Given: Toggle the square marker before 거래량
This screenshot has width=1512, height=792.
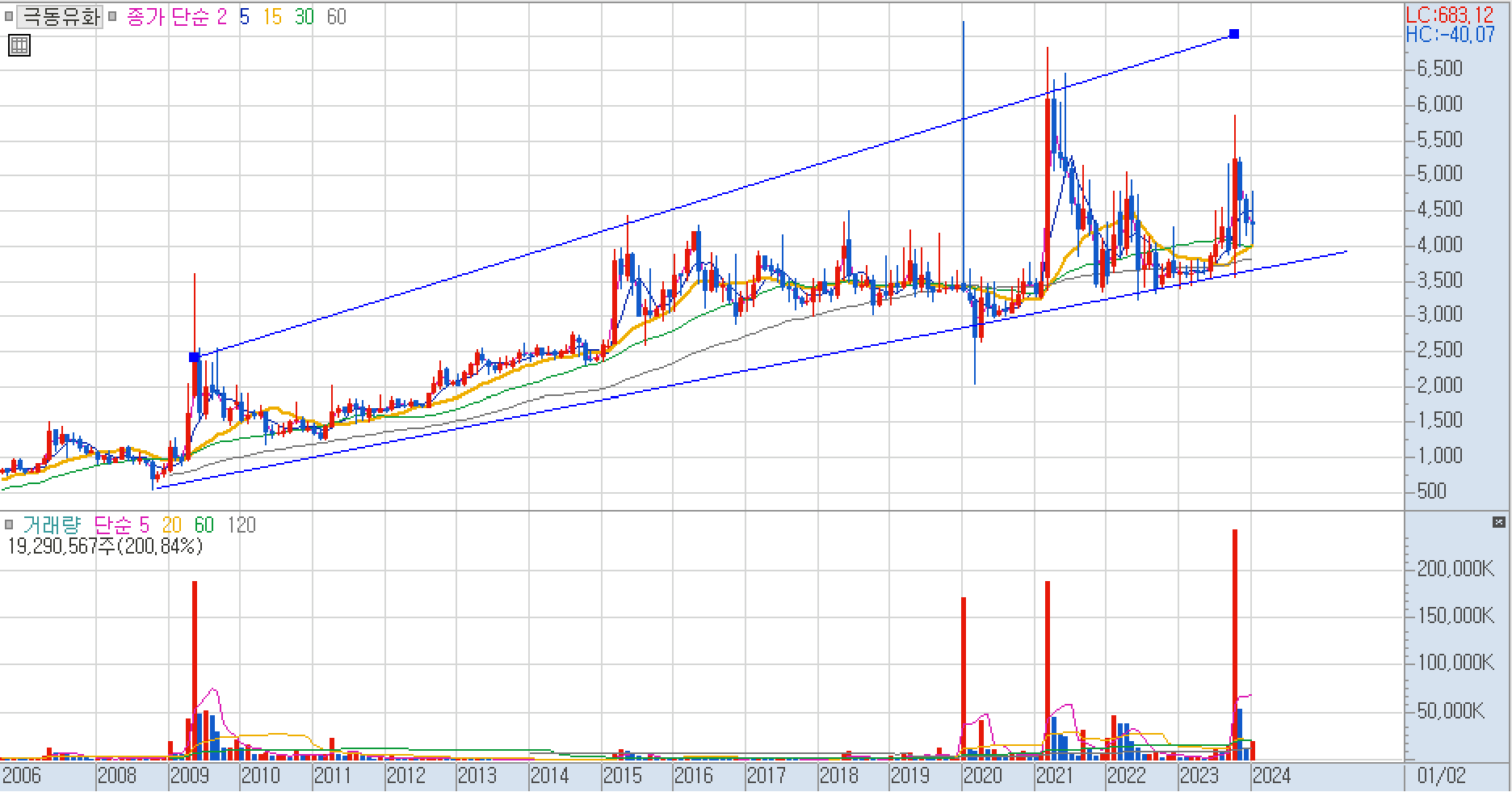Looking at the screenshot, I should coord(9,525).
